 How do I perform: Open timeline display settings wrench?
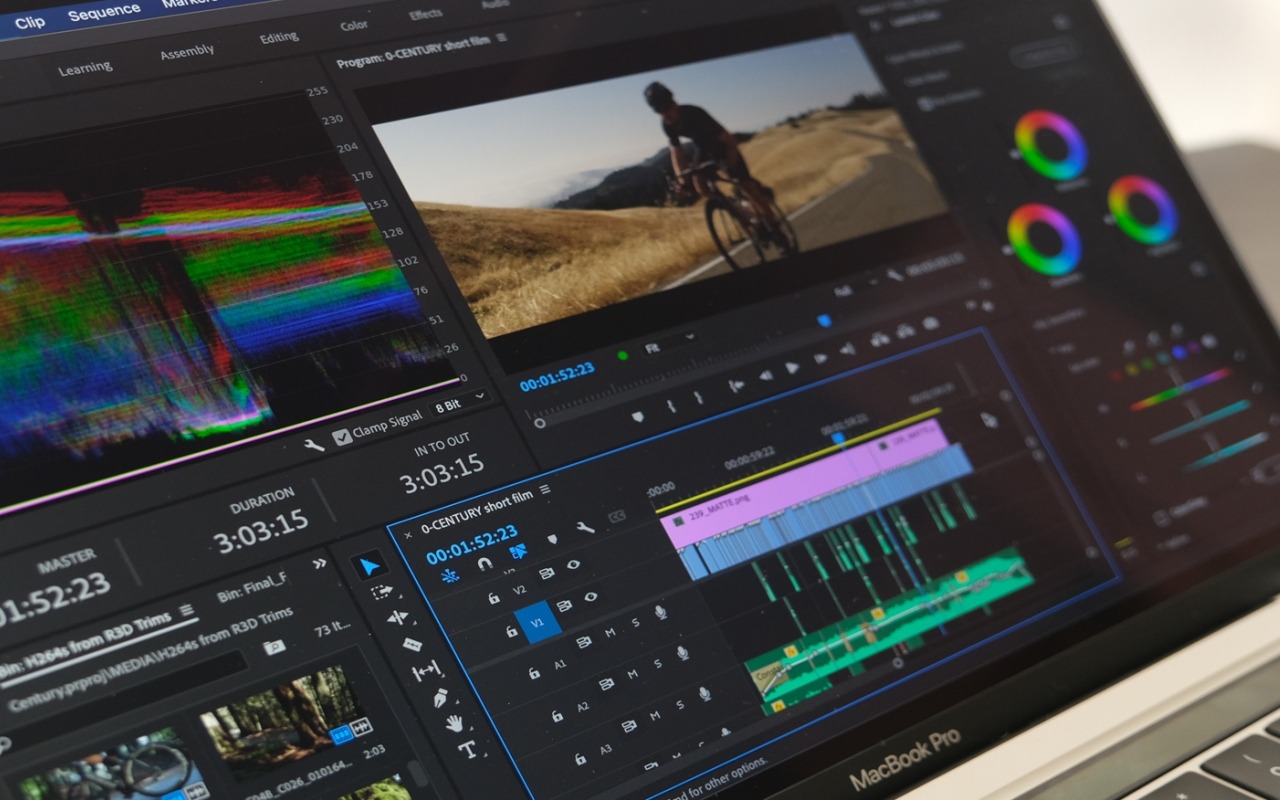[x=585, y=527]
